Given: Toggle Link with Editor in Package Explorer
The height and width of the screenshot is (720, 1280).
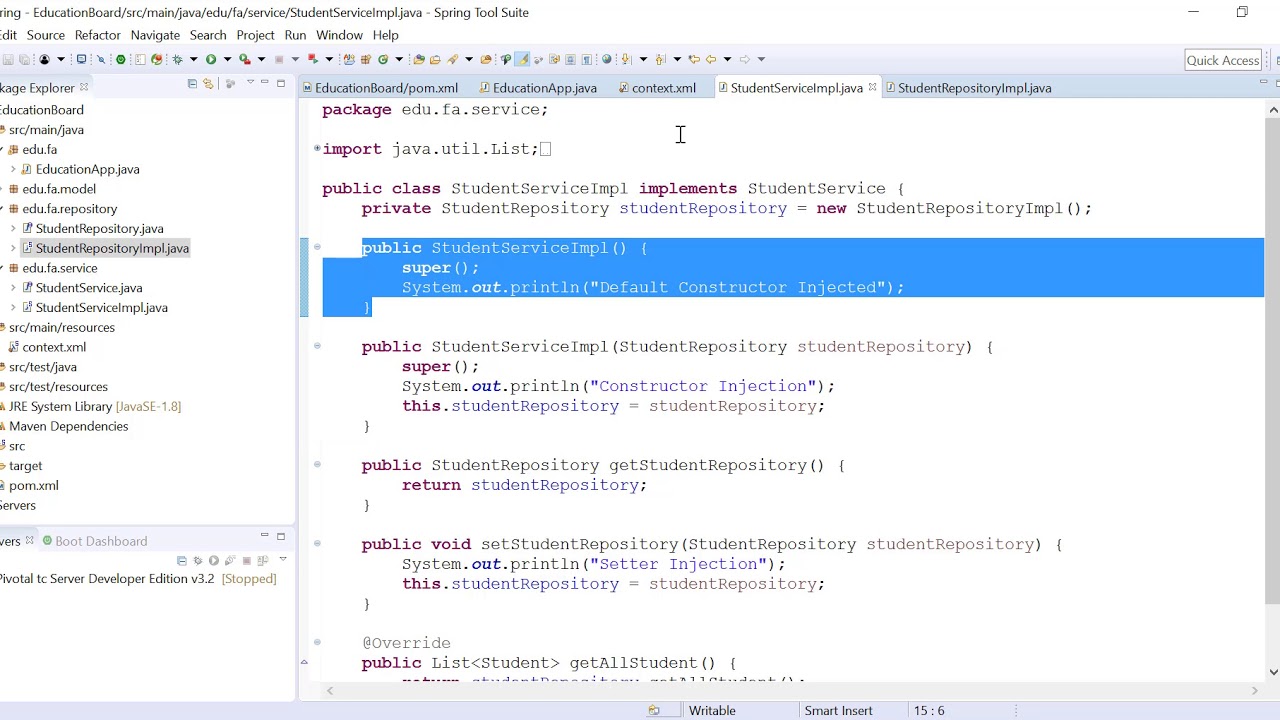Looking at the screenshot, I should 209,84.
